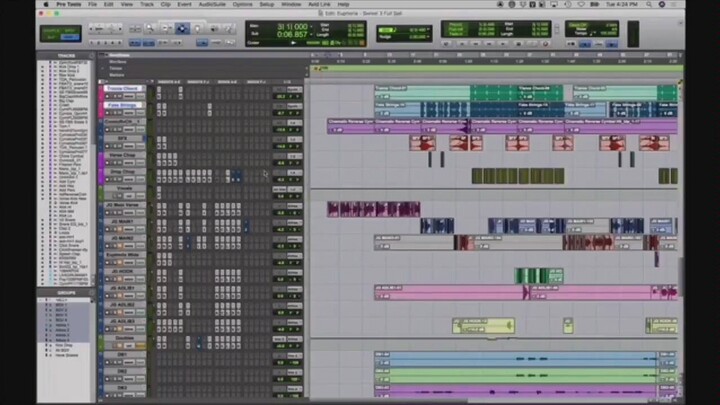Click the JG Main Verse track name
This screenshot has height=405, width=720.
[x=124, y=205]
